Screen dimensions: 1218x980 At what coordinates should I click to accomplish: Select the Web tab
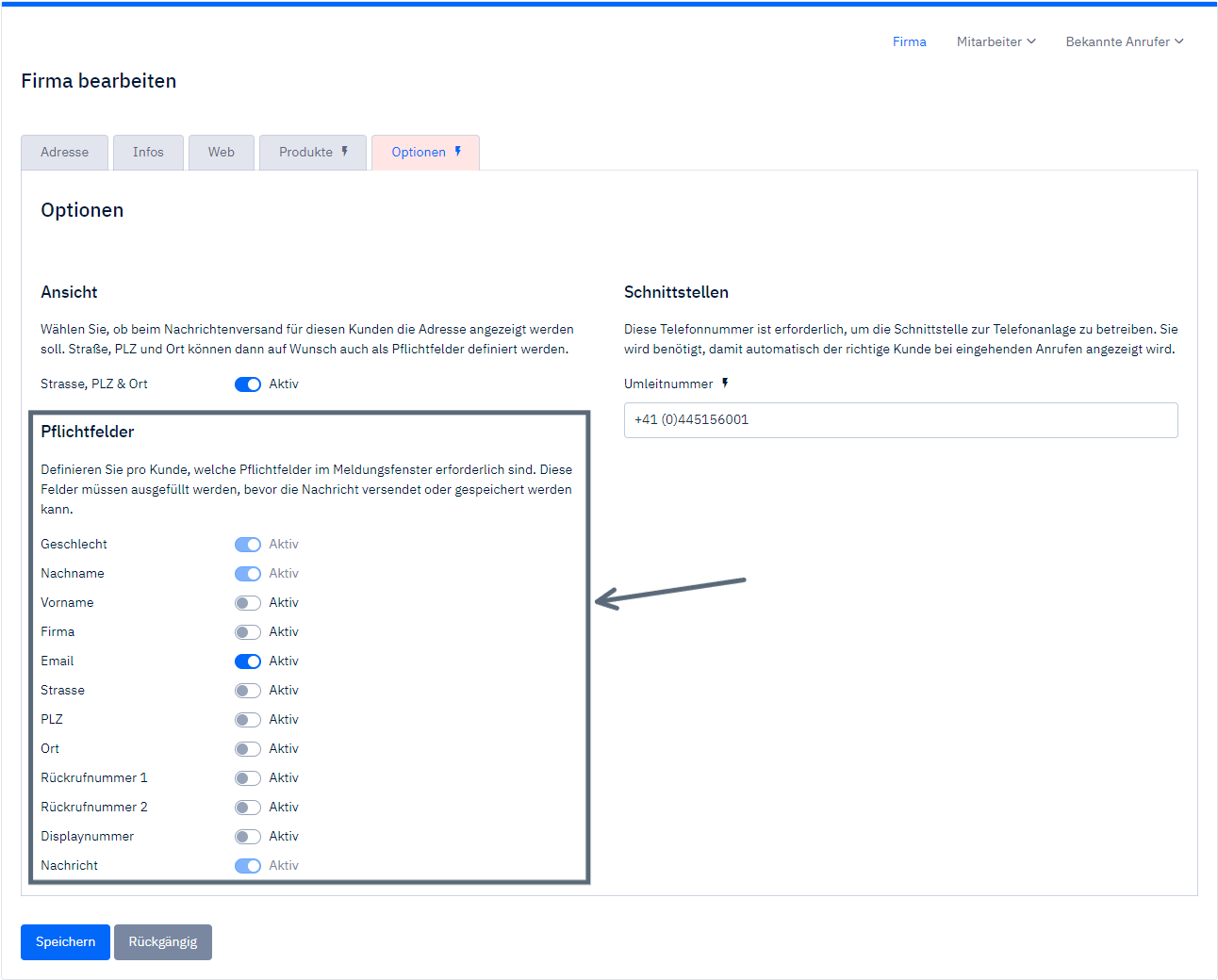click(x=222, y=153)
